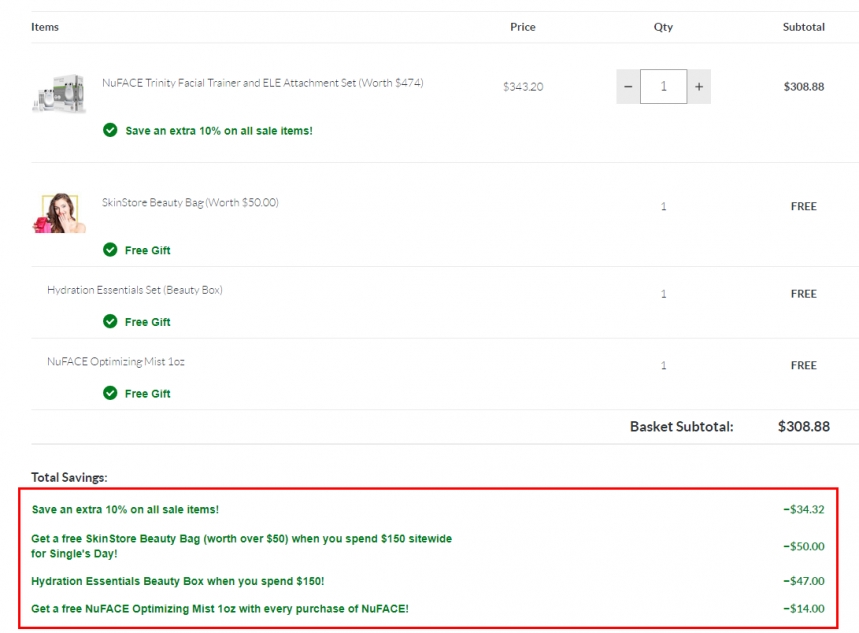Click the Free Gift label under Beauty Bag
The width and height of the screenshot is (859, 633).
148,251
